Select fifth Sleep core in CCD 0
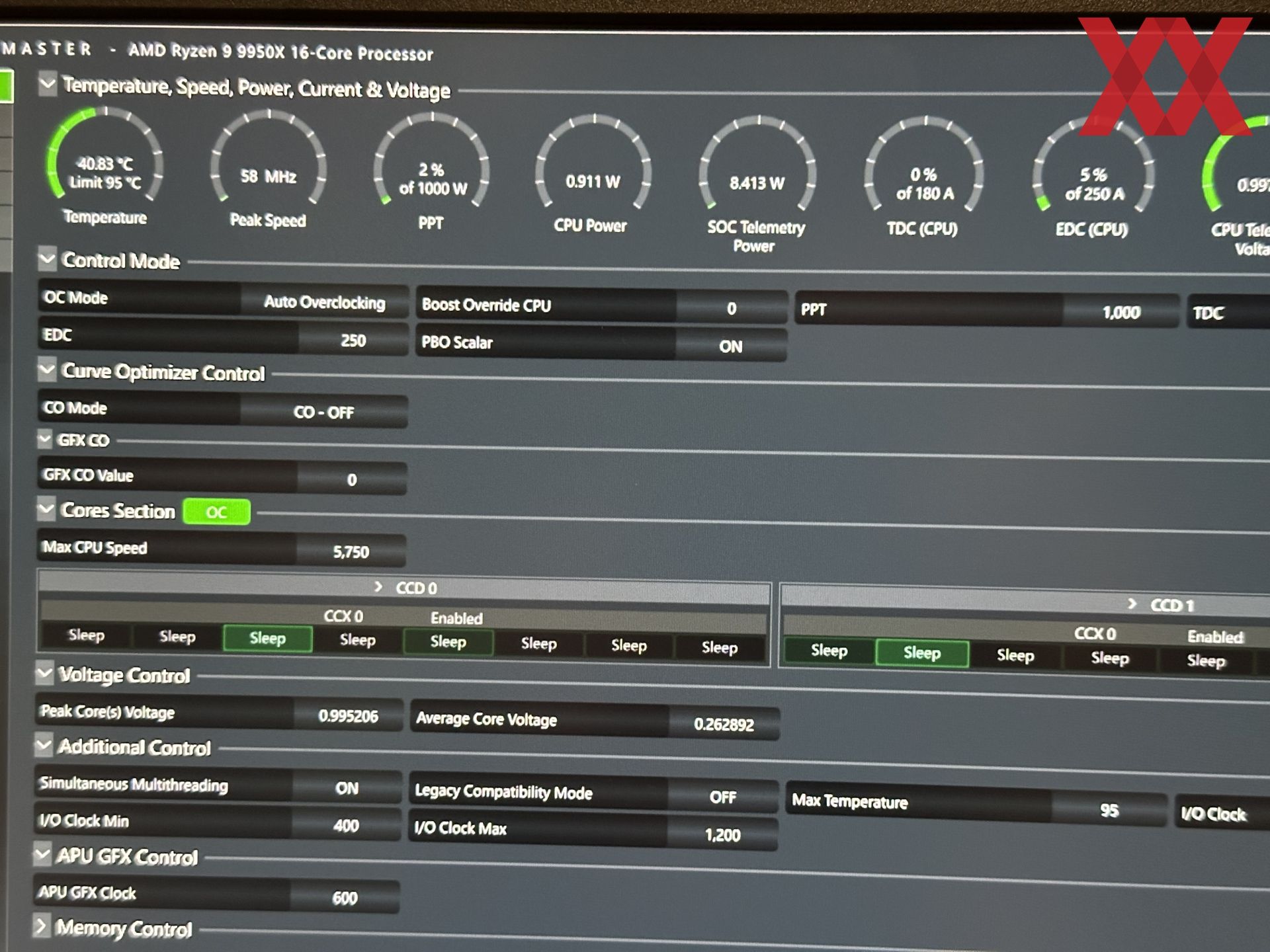1270x952 pixels. (448, 642)
